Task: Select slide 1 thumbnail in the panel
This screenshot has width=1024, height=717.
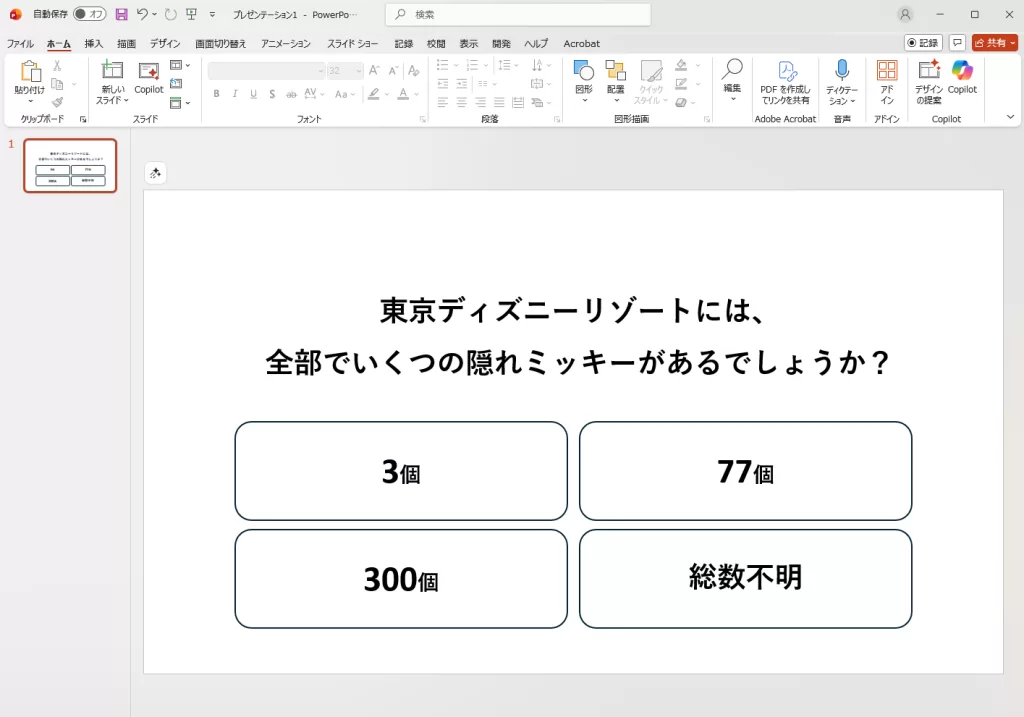Action: pyautogui.click(x=69, y=165)
